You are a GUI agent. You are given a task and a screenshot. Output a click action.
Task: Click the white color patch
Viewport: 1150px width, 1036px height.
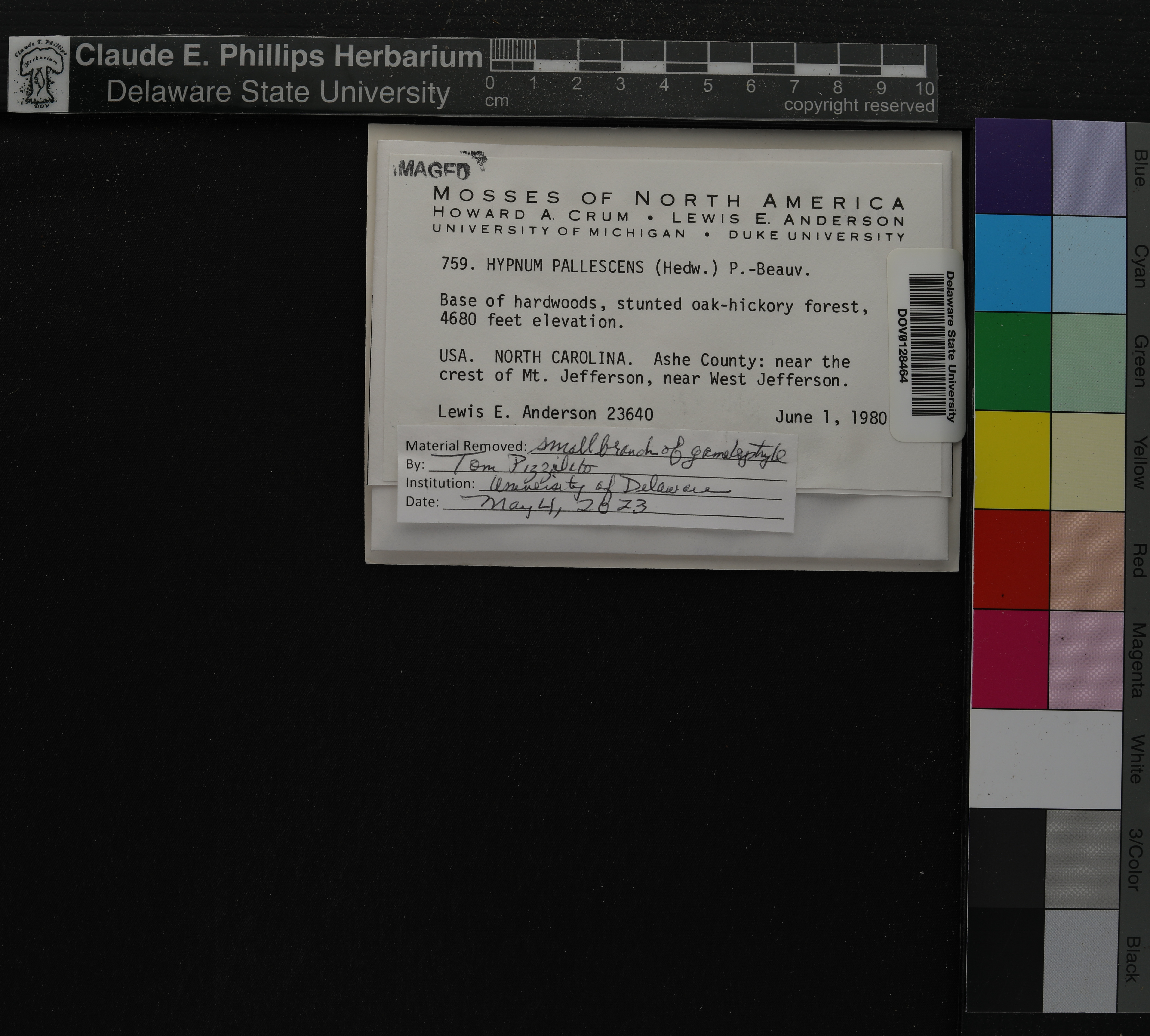(1046, 758)
